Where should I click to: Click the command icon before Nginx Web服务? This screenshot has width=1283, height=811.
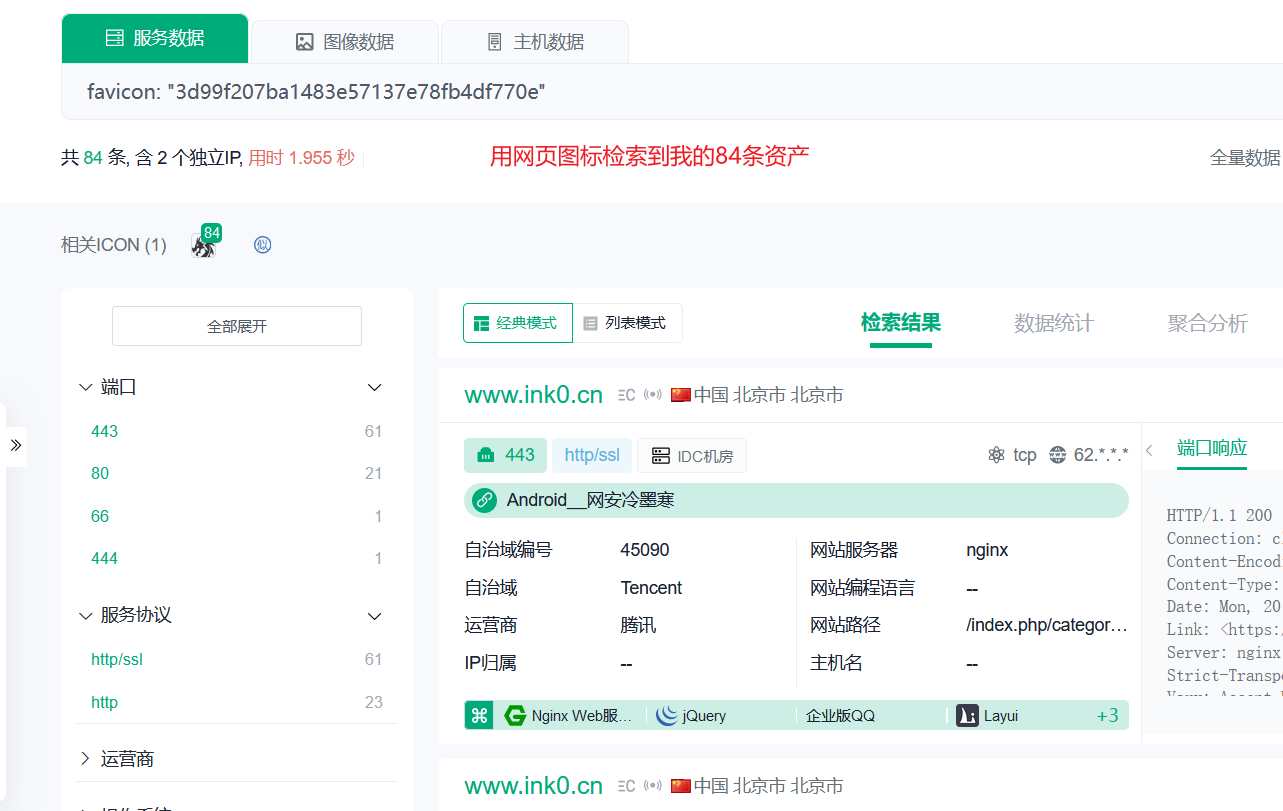[x=479, y=715]
